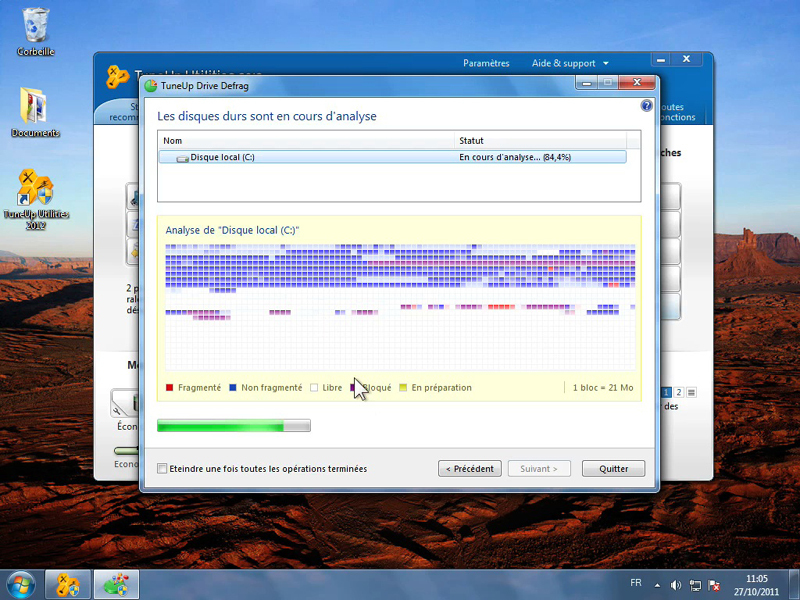
Task: Click the TuneUp Drive Defrag title icon
Action: click(151, 86)
